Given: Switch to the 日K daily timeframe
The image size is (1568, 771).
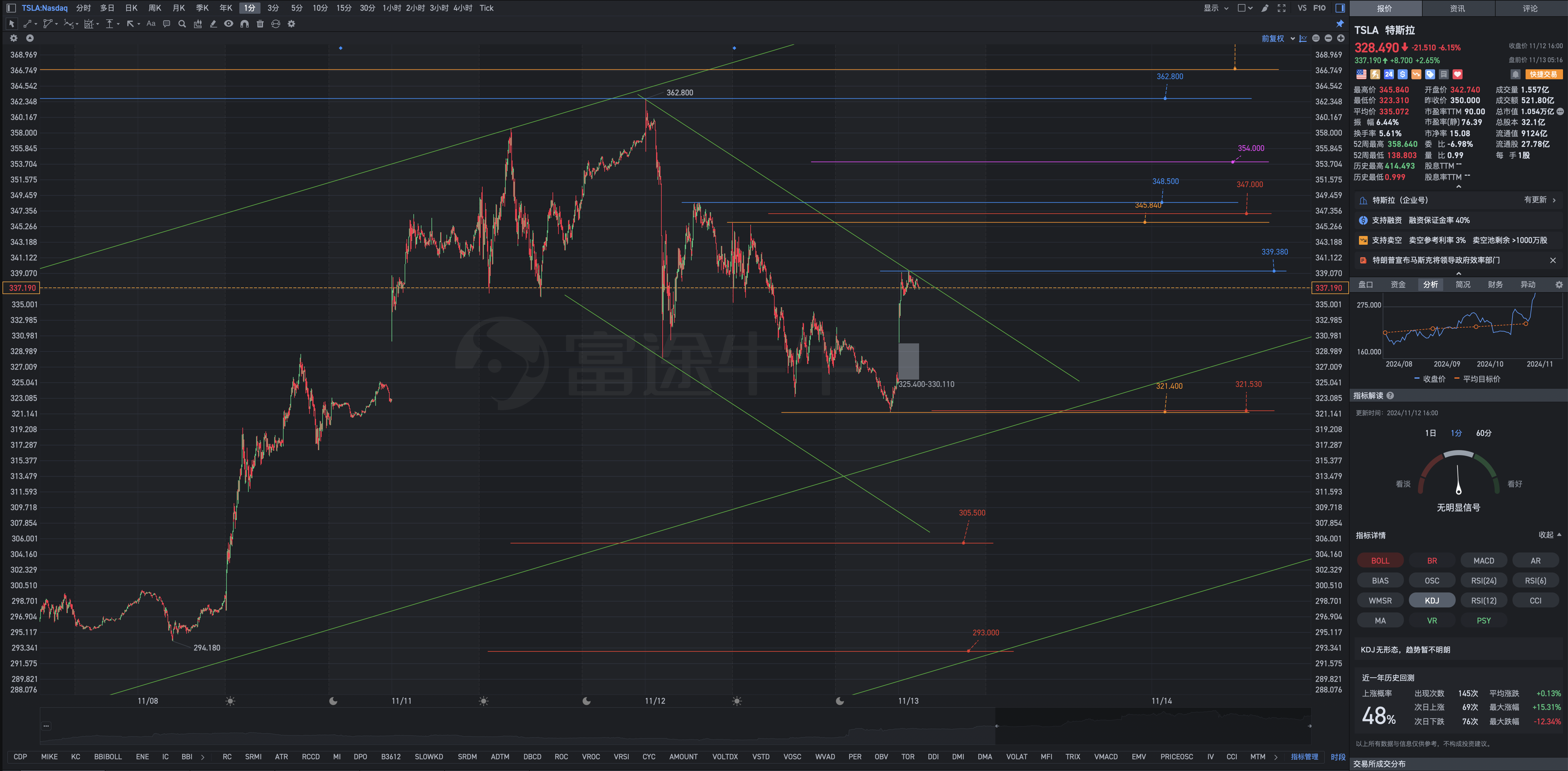Looking at the screenshot, I should pyautogui.click(x=131, y=8).
